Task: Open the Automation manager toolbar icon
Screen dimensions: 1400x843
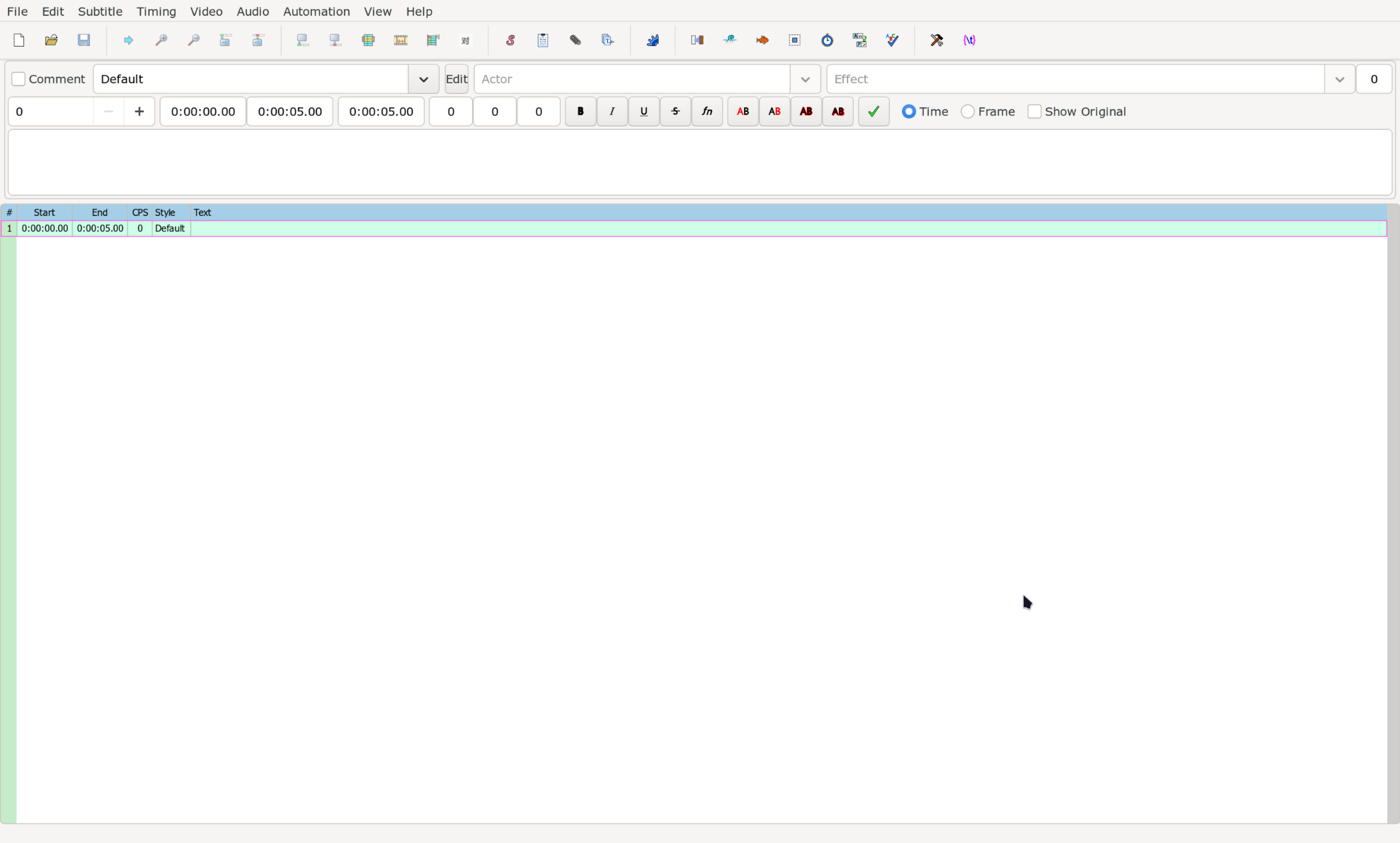Action: (653, 39)
